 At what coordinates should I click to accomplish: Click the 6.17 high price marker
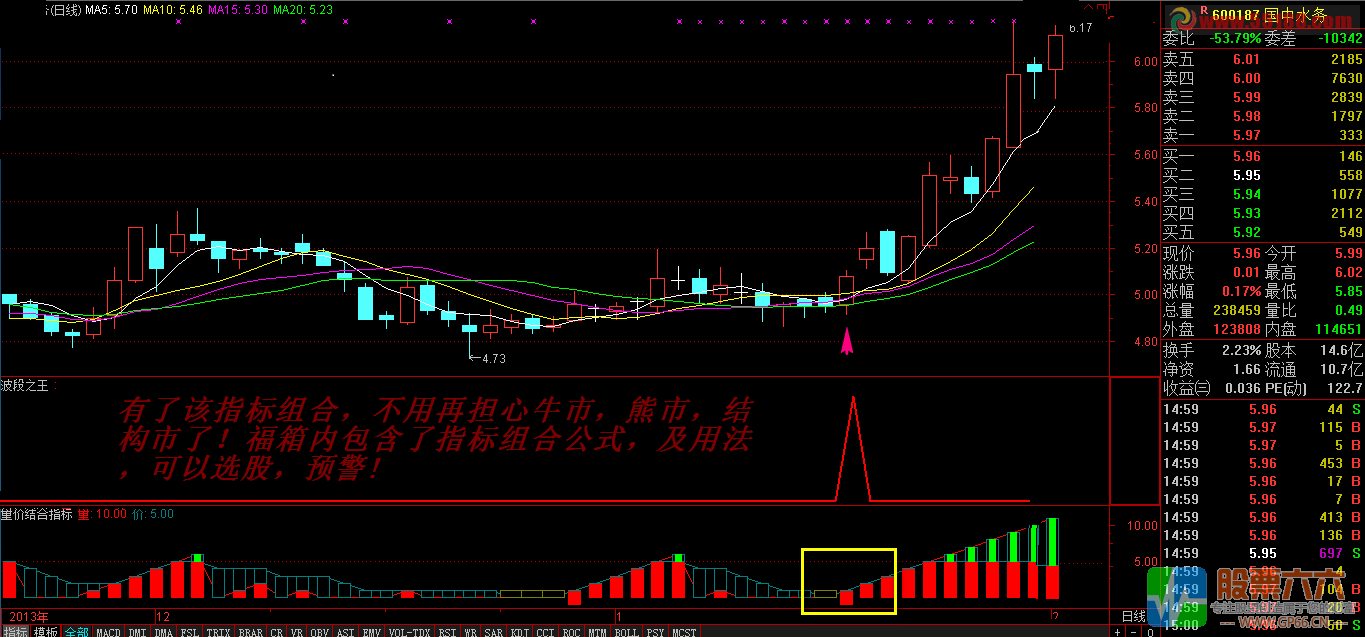point(1080,28)
